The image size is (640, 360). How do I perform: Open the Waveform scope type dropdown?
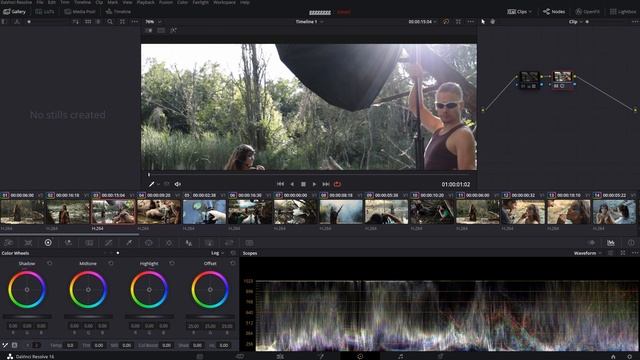588,253
